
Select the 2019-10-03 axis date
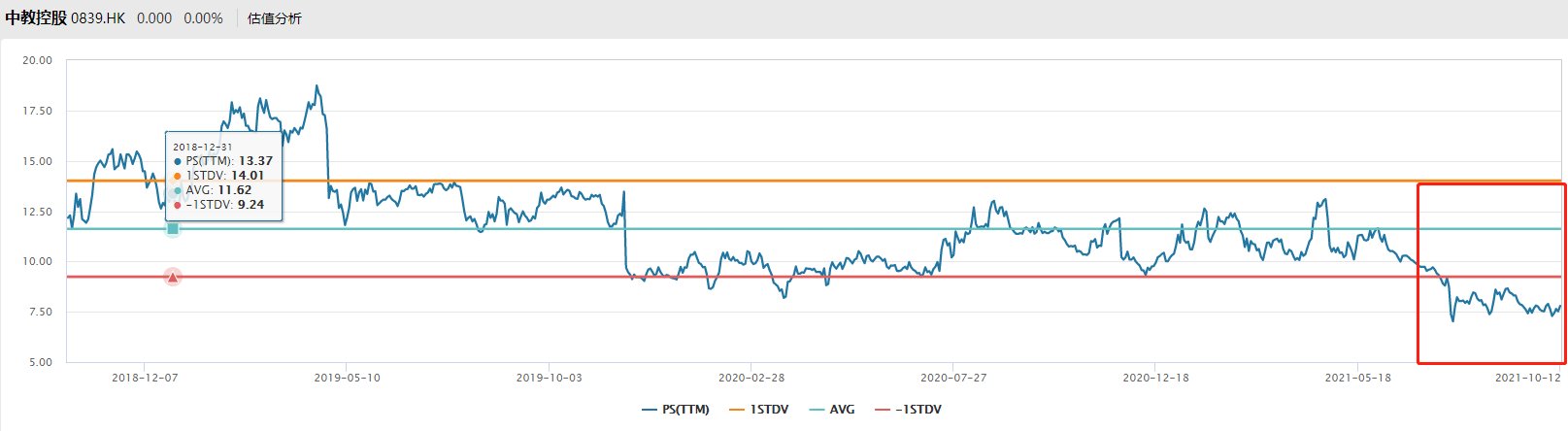pyautogui.click(x=549, y=378)
